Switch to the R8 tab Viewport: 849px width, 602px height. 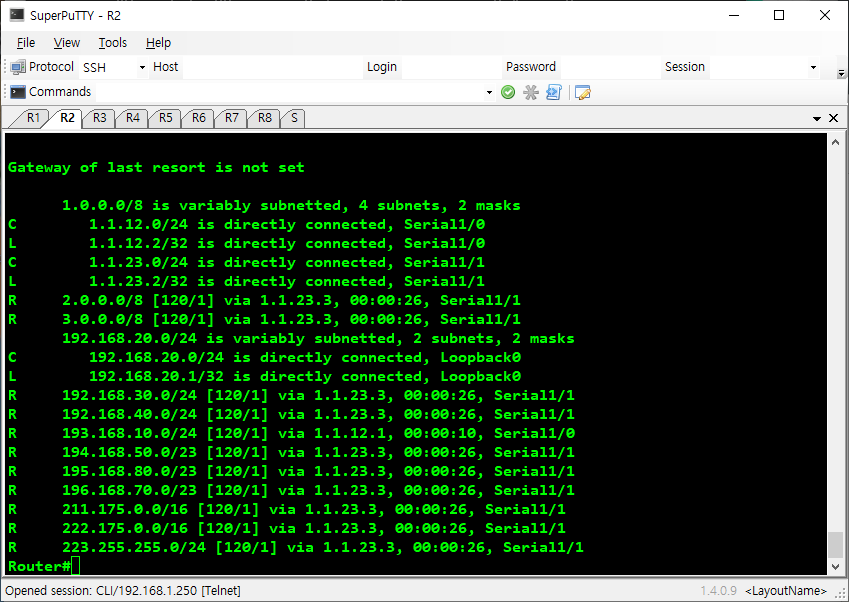pos(265,118)
